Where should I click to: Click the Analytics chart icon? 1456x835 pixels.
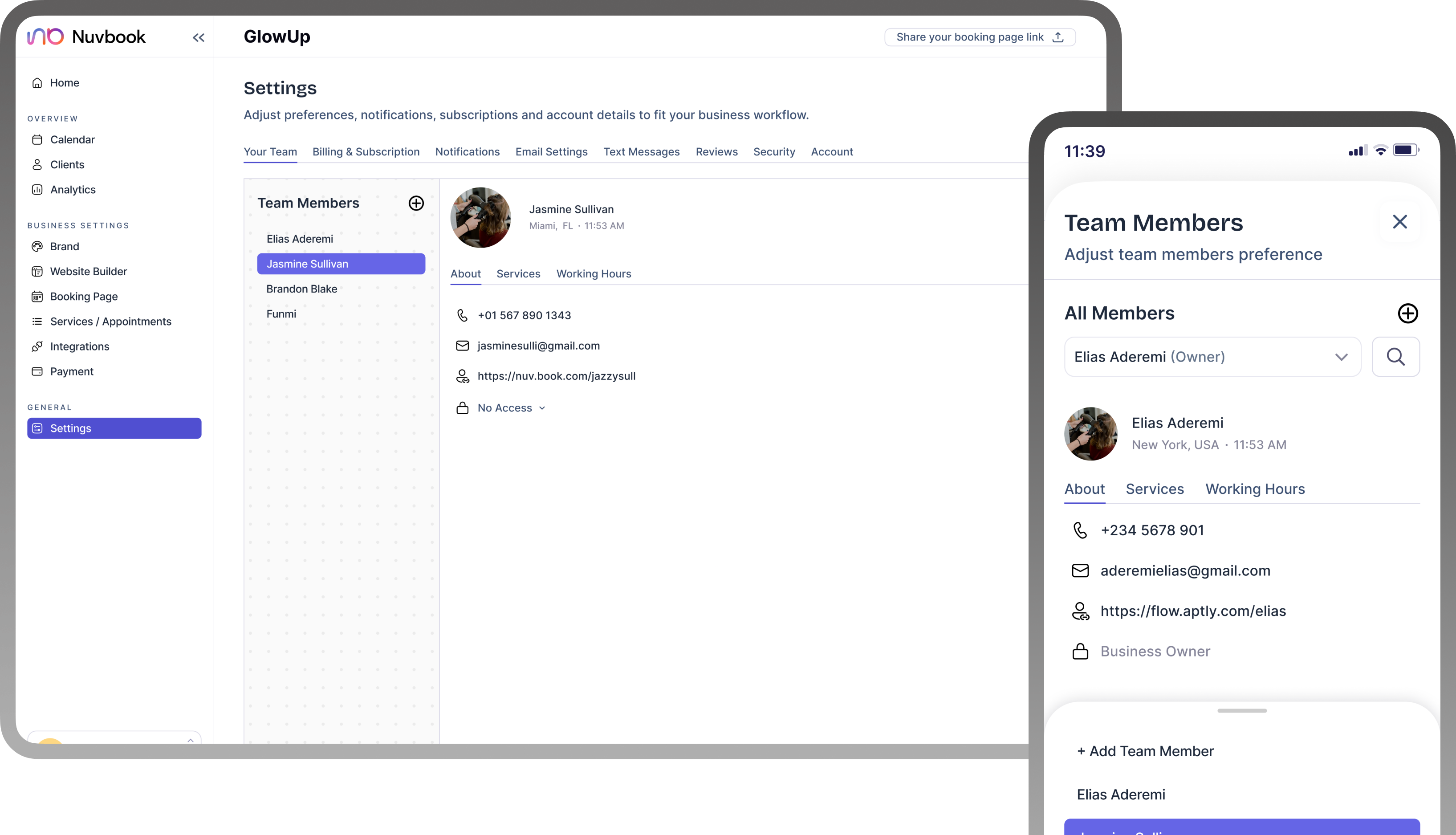click(37, 190)
